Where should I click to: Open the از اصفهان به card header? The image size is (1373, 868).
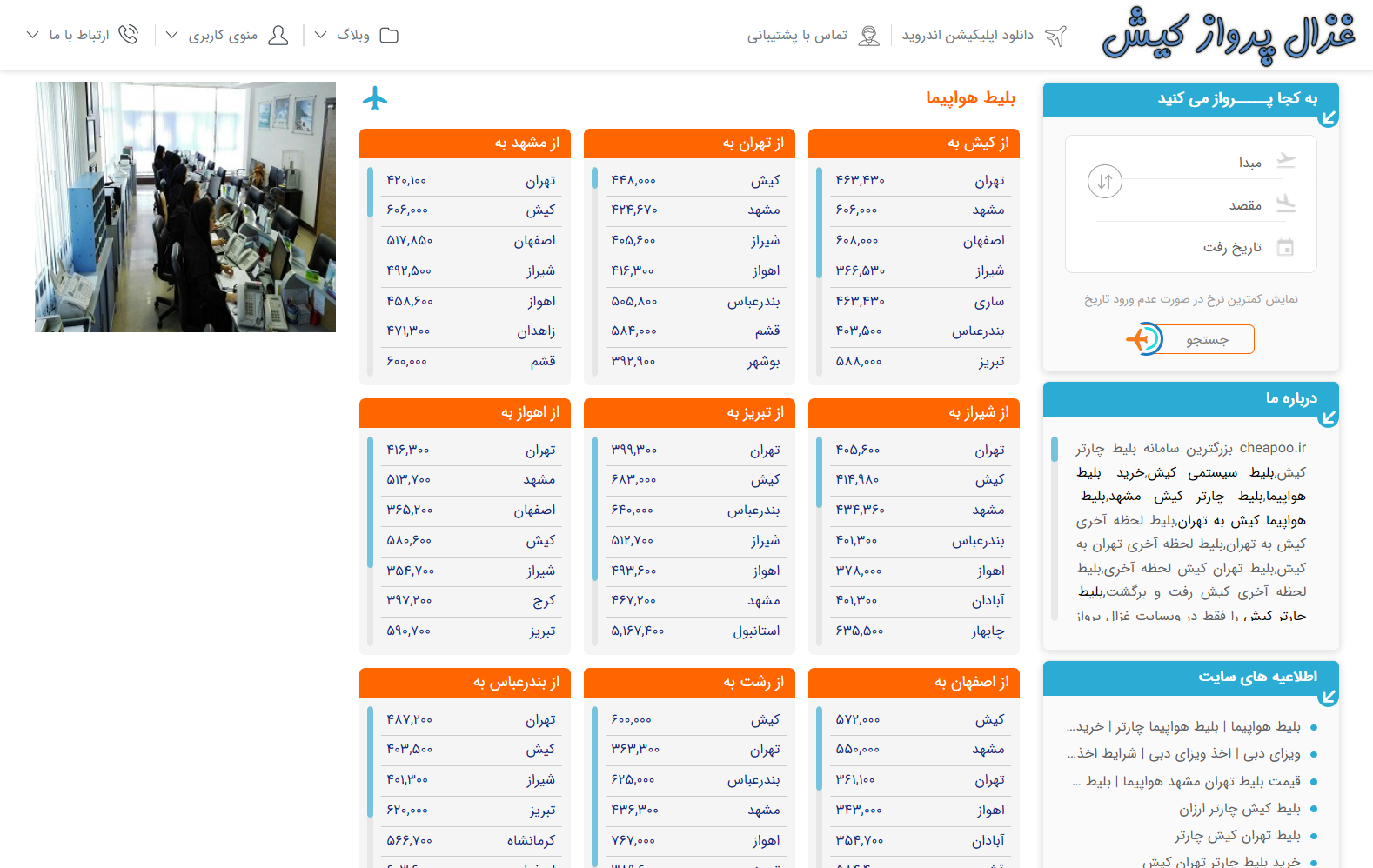(914, 683)
